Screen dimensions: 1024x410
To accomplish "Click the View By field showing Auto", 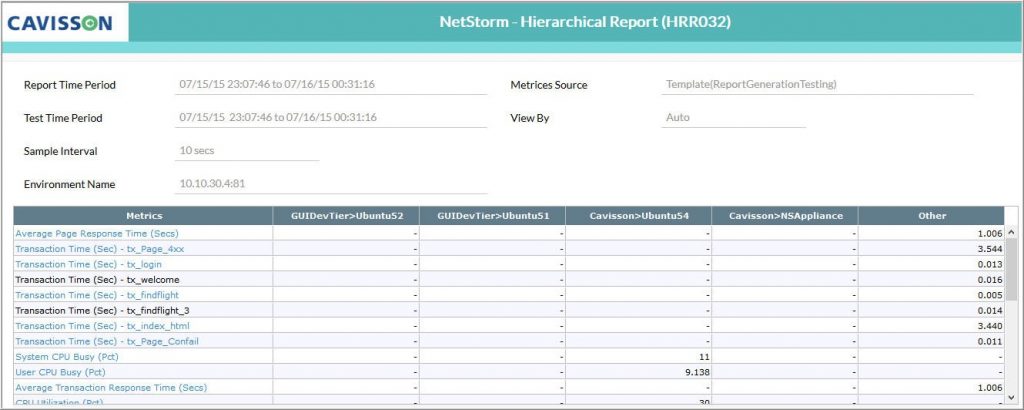I will coord(733,118).
